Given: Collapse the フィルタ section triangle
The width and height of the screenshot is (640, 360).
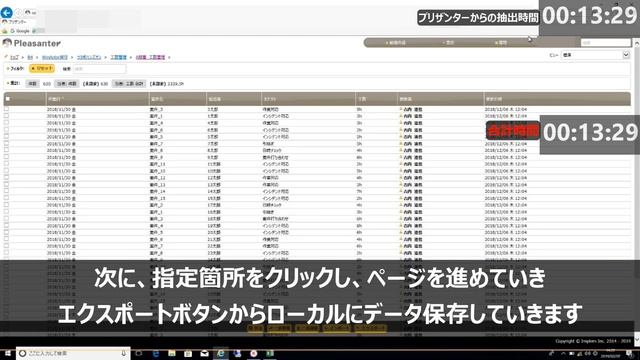Looking at the screenshot, I should (8, 69).
